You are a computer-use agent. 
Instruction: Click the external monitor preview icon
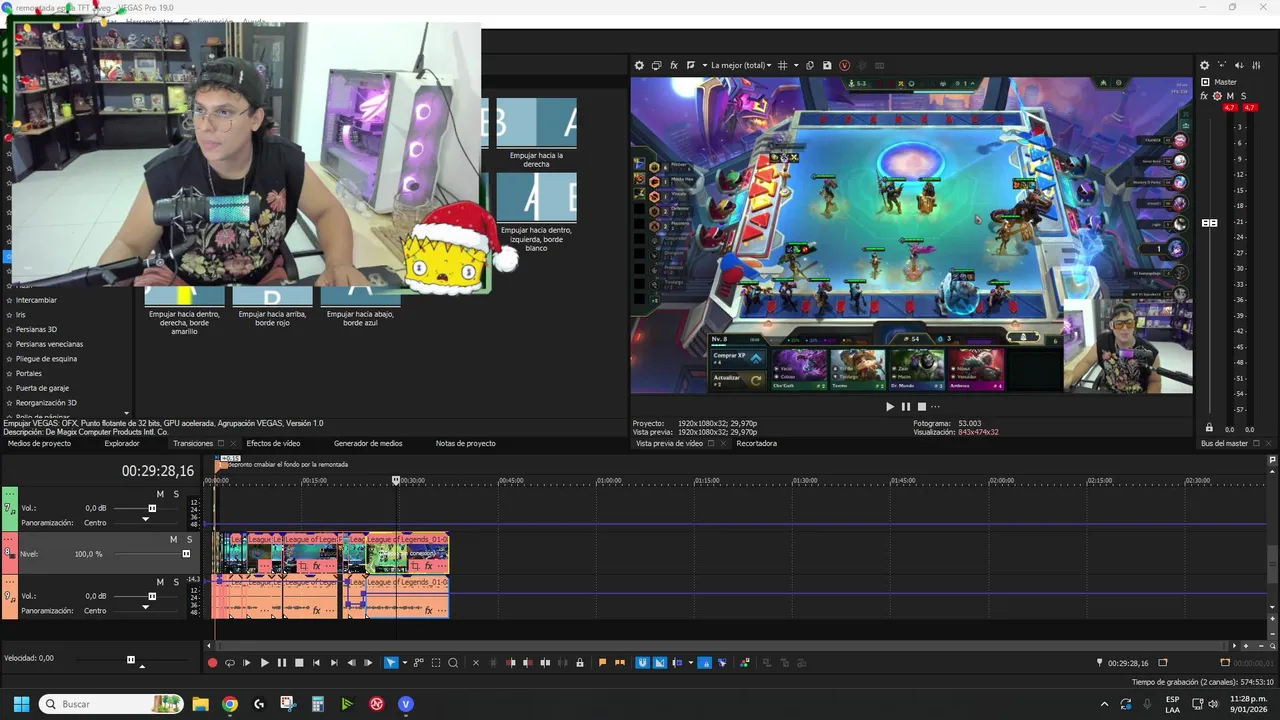click(657, 66)
